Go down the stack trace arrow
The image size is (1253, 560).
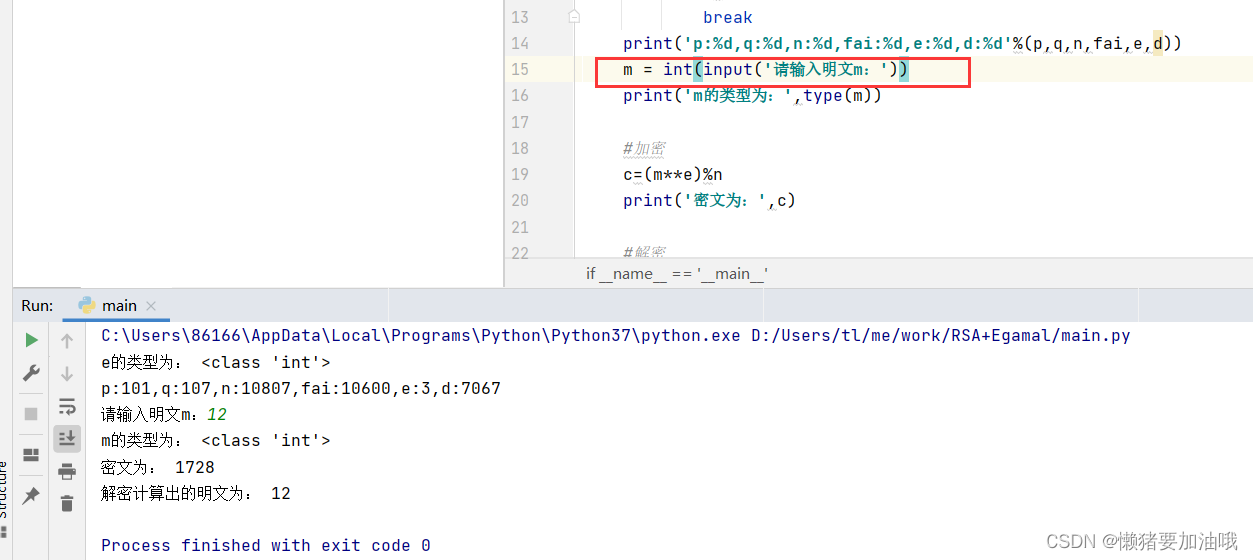pos(67,374)
